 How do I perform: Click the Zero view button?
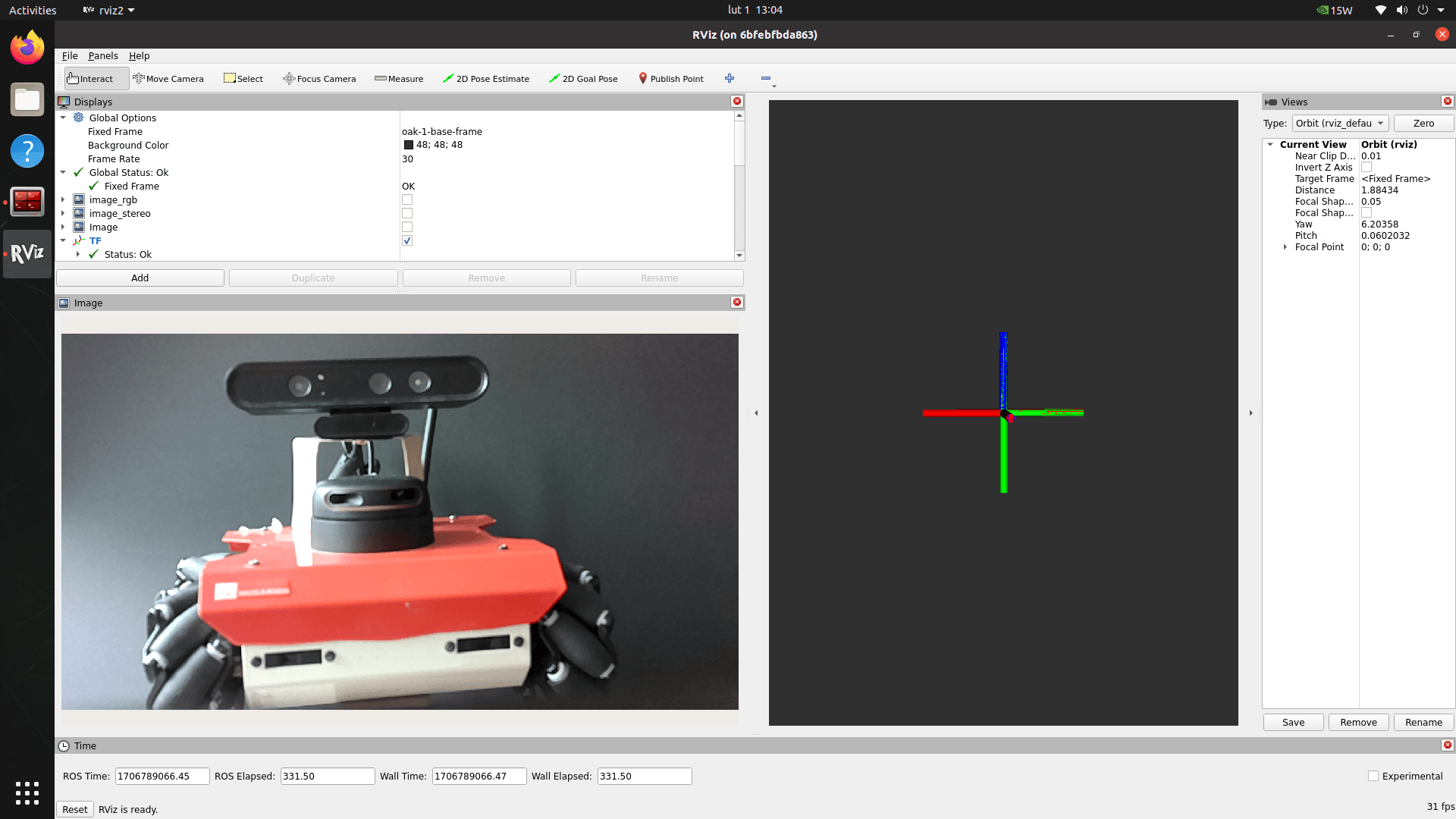pos(1423,123)
